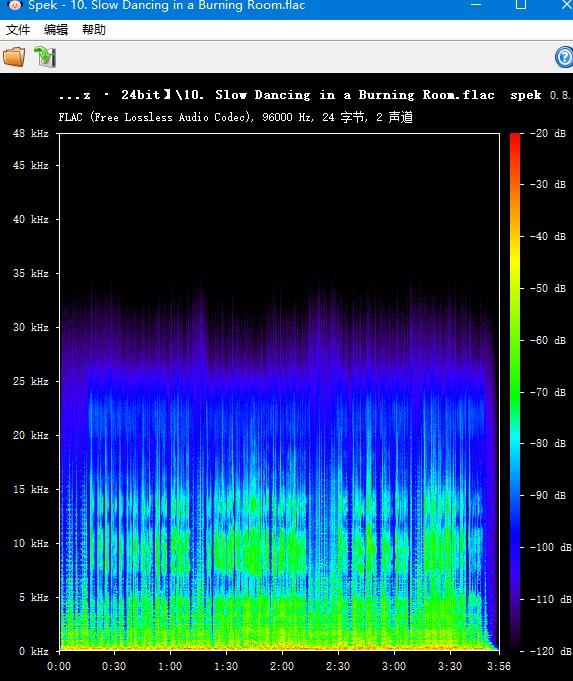The image size is (573, 681).
Task: Click the Spek app icon in title bar
Action: coord(15,5)
